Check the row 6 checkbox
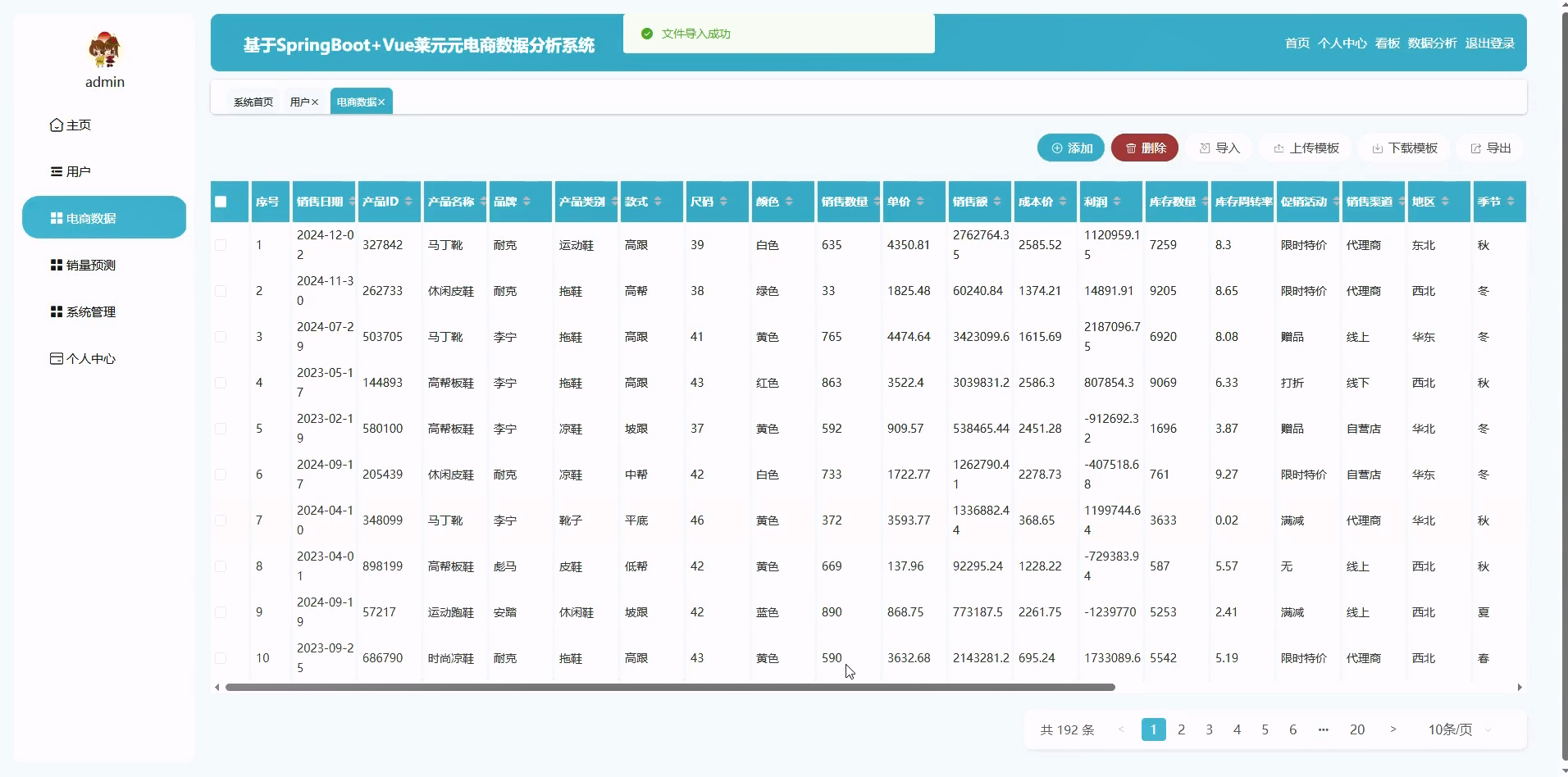 click(221, 475)
